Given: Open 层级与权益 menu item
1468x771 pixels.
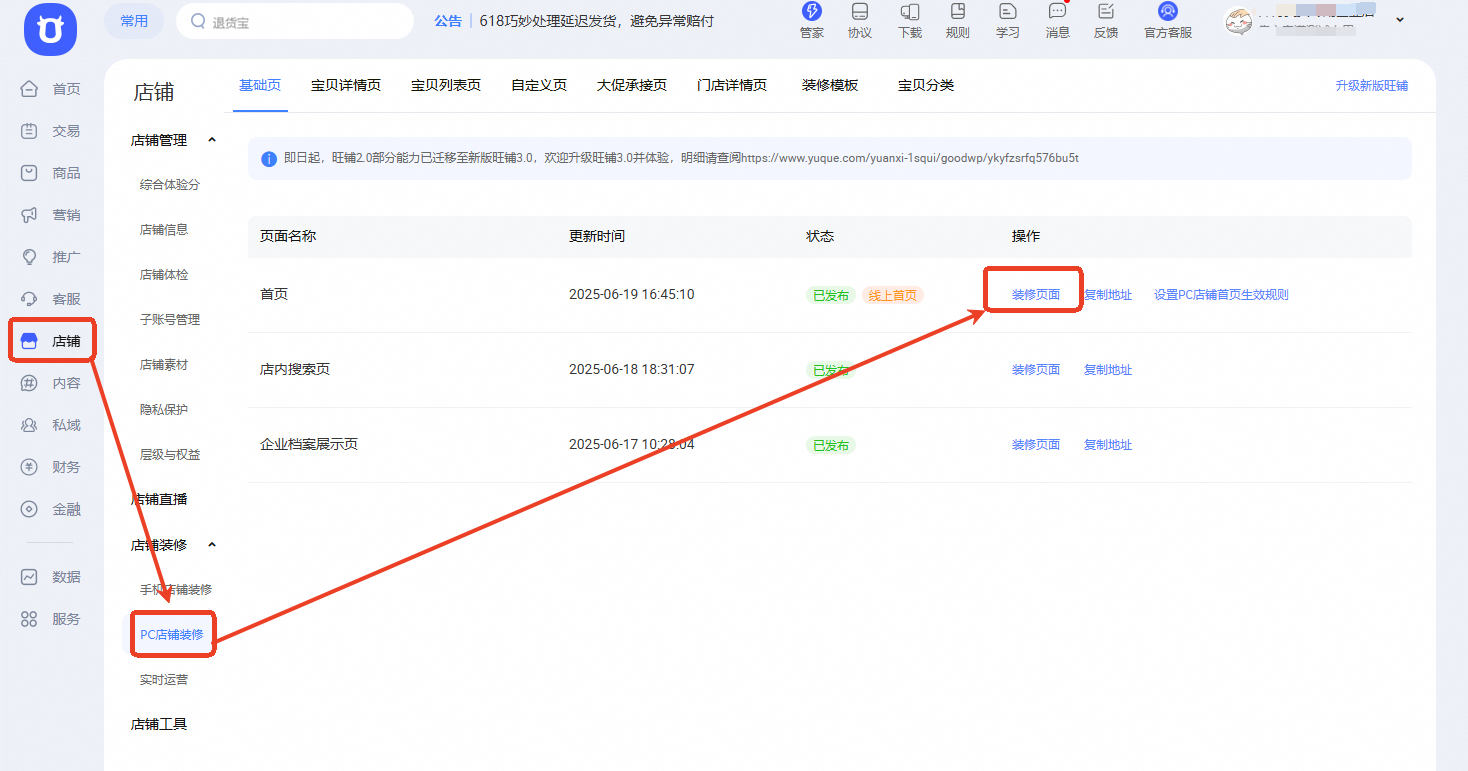Looking at the screenshot, I should click(x=170, y=455).
